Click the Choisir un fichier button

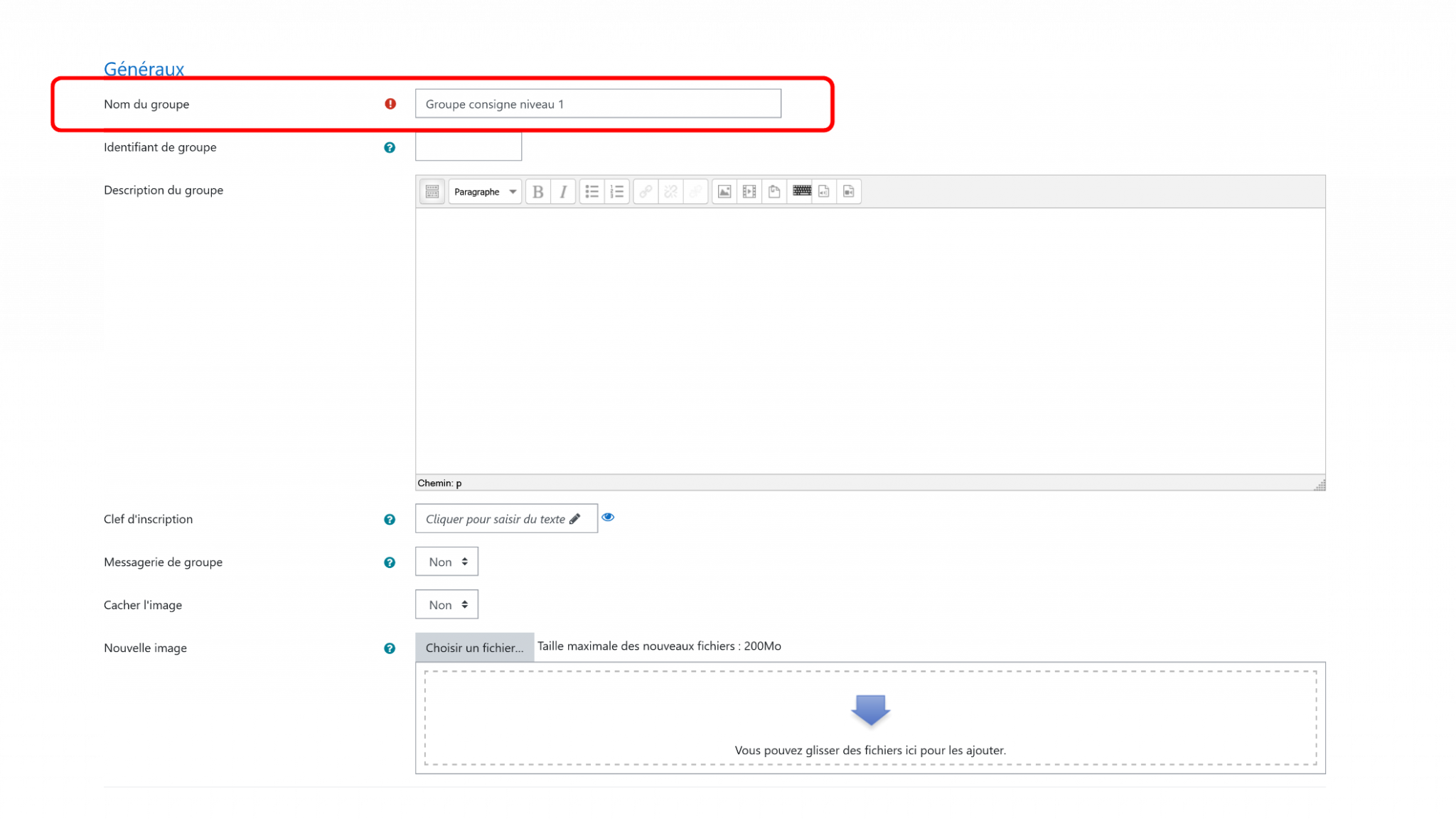[x=474, y=647]
